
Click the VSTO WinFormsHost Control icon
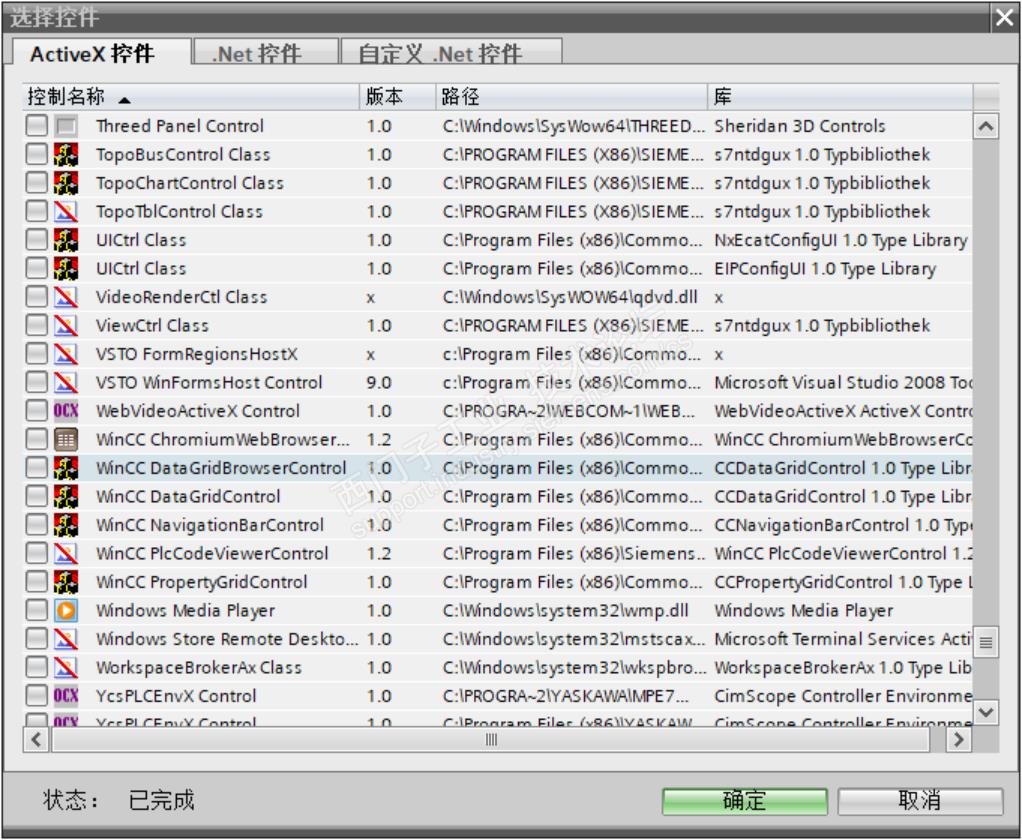tap(66, 383)
